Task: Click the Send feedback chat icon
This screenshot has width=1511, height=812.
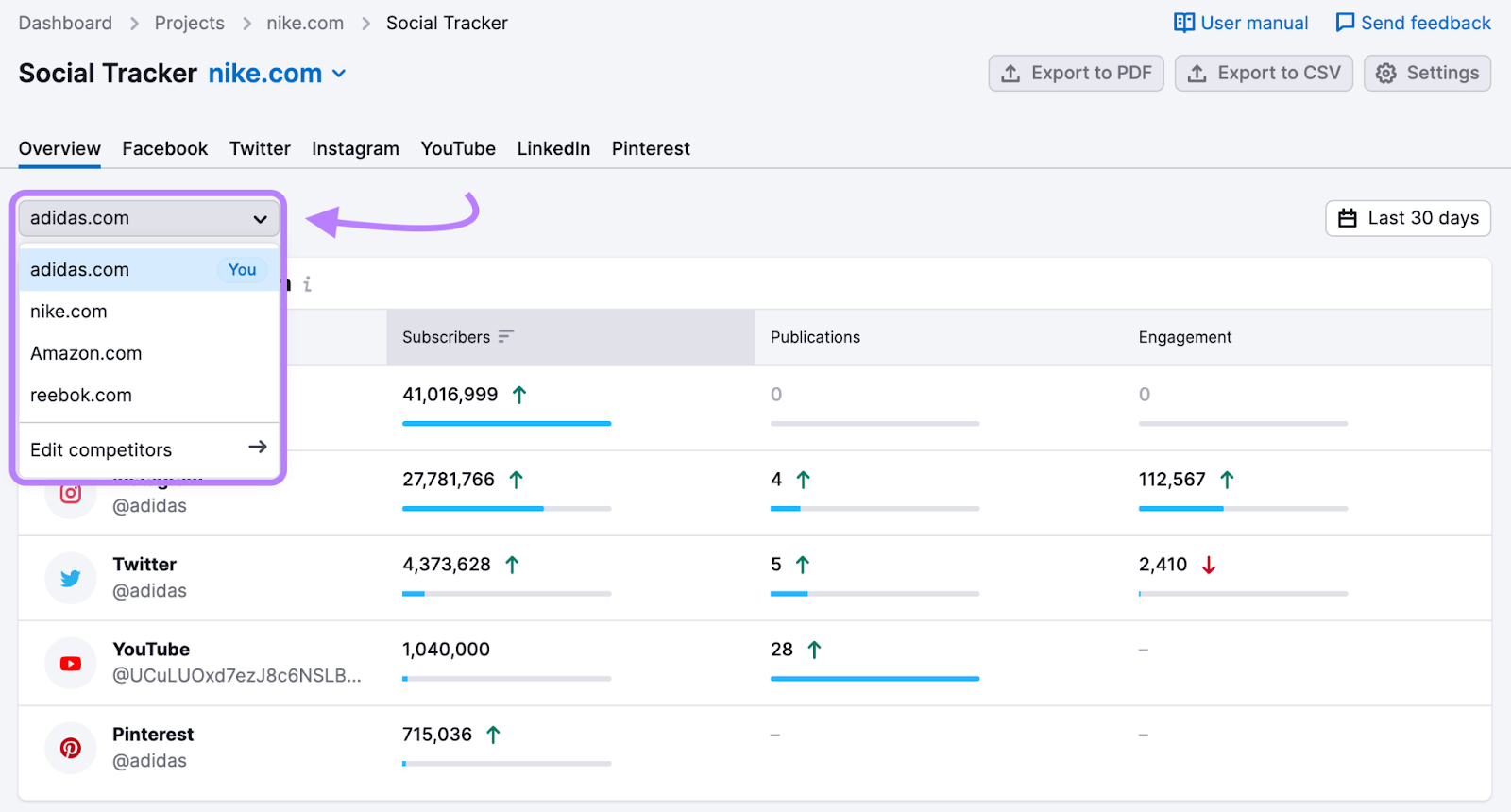Action: 1345,23
